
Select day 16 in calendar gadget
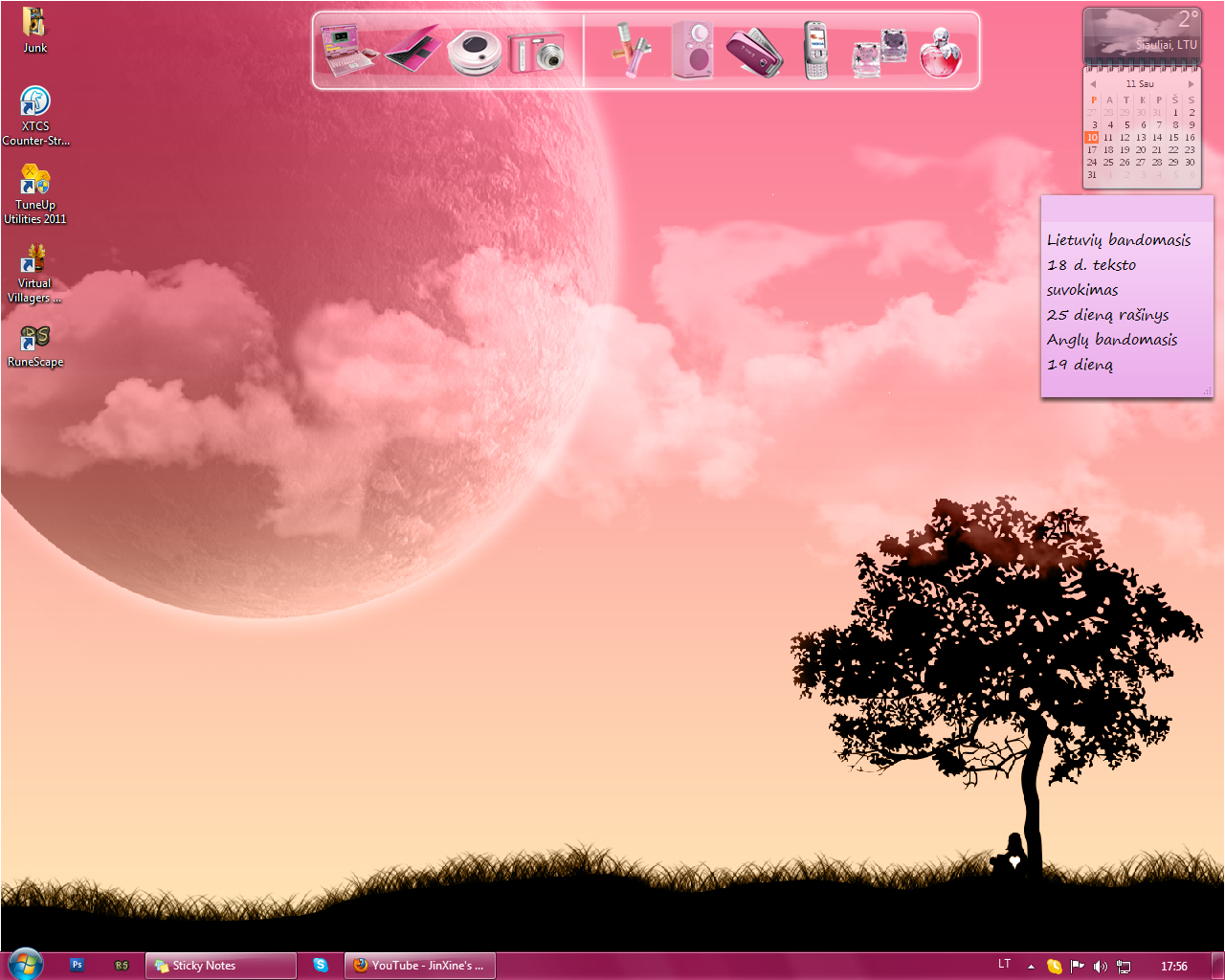1190,138
